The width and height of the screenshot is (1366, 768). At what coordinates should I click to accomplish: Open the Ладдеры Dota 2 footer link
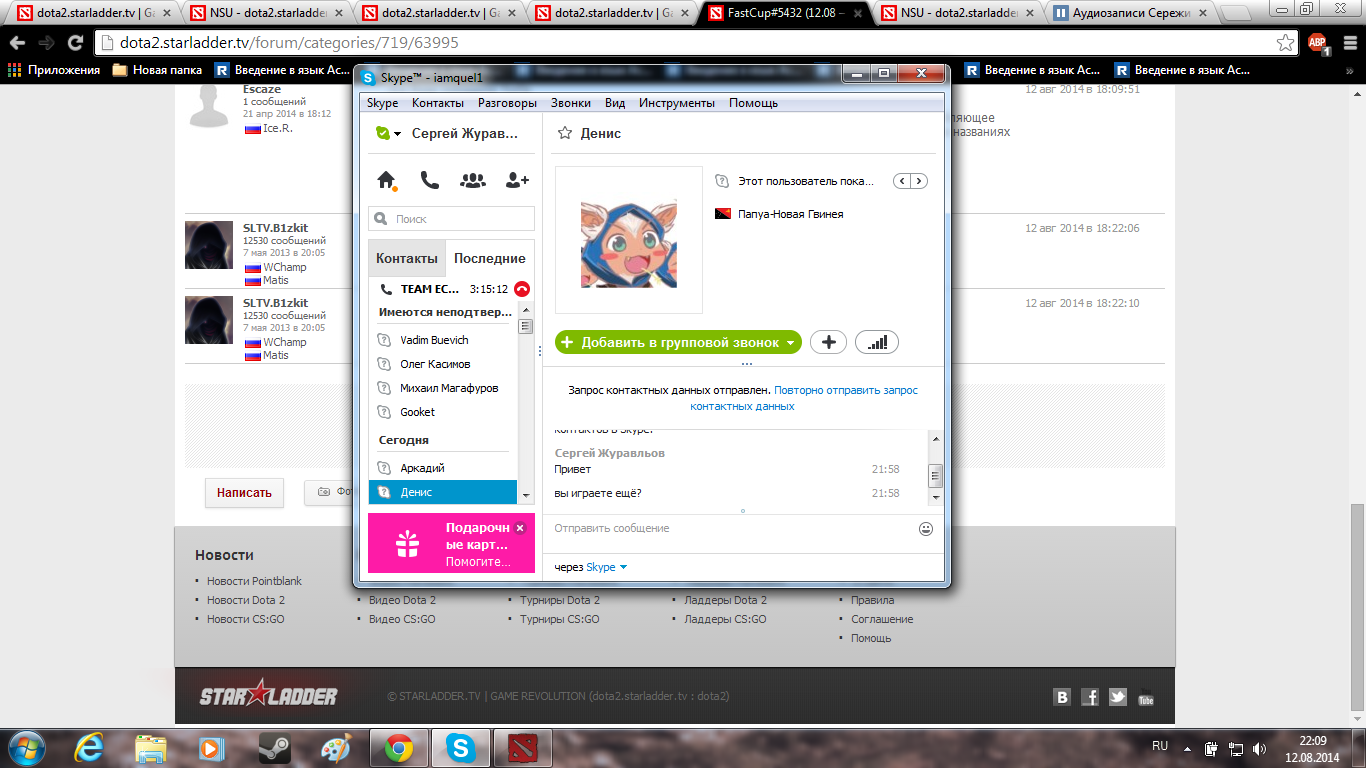725,600
